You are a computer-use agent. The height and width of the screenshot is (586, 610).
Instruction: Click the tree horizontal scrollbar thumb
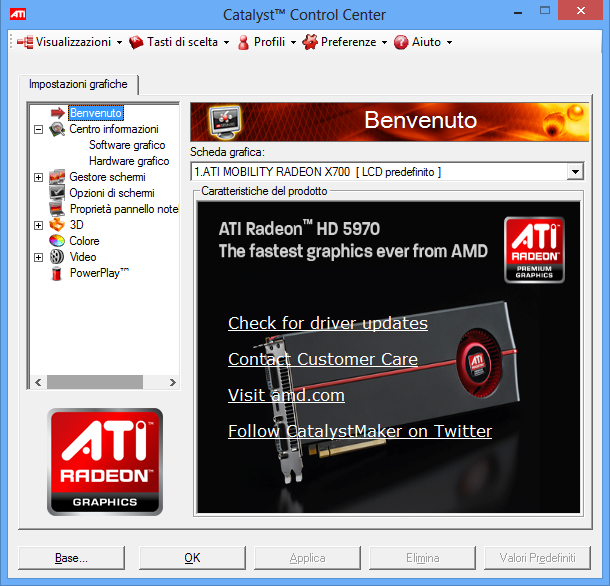pos(95,382)
